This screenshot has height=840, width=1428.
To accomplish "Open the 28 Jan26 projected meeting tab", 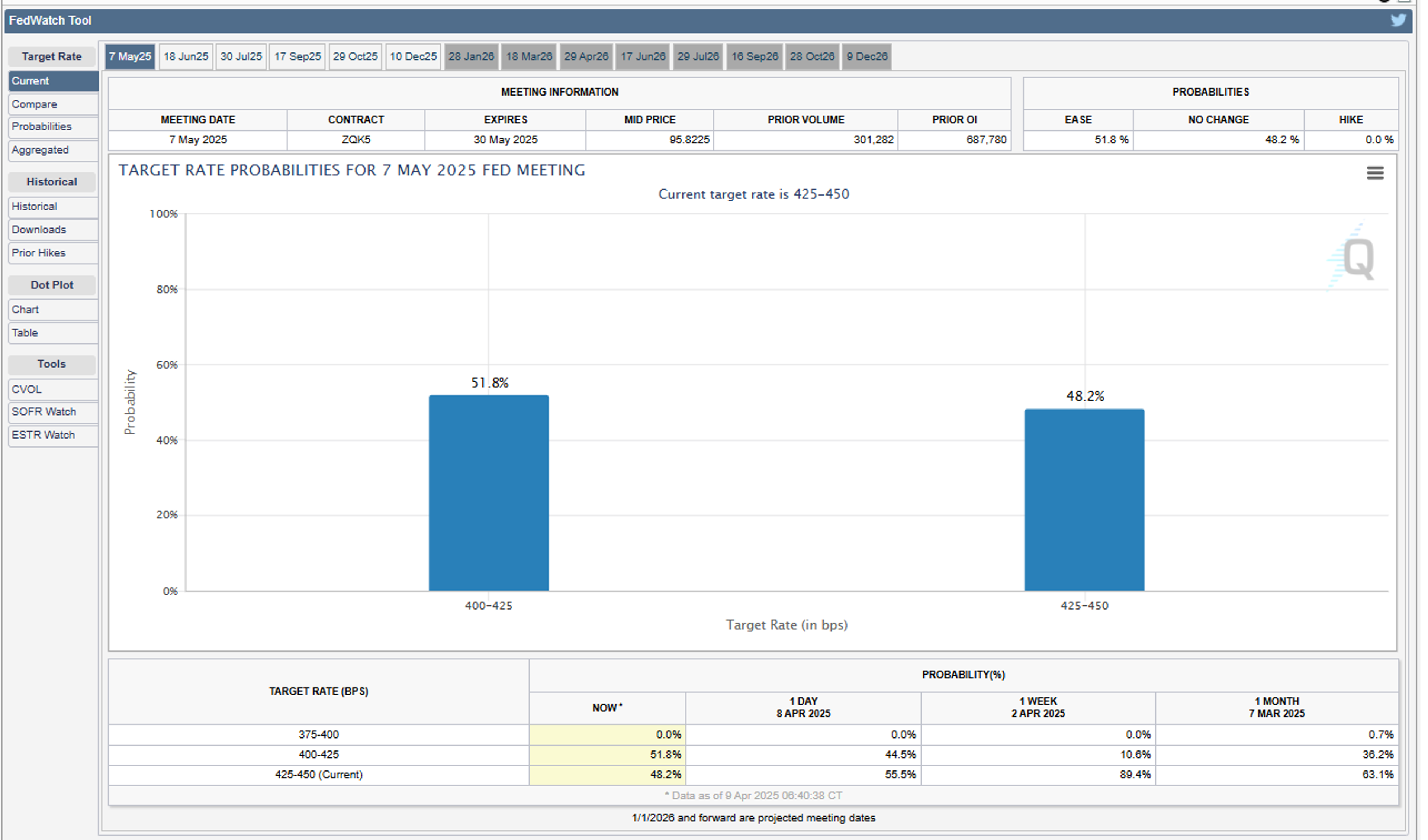I will point(471,56).
